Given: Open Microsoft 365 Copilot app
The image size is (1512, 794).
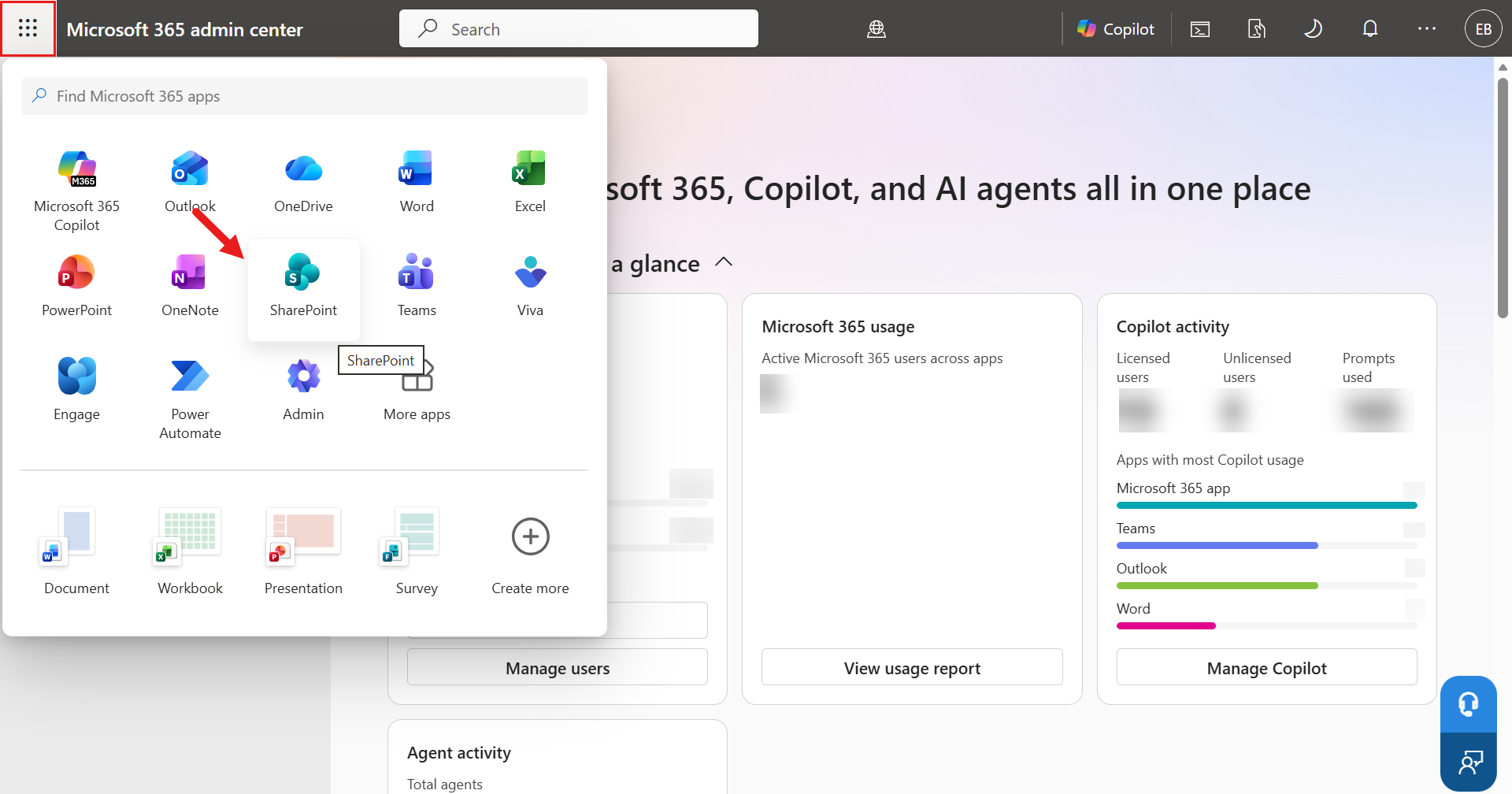Looking at the screenshot, I should pyautogui.click(x=76, y=191).
